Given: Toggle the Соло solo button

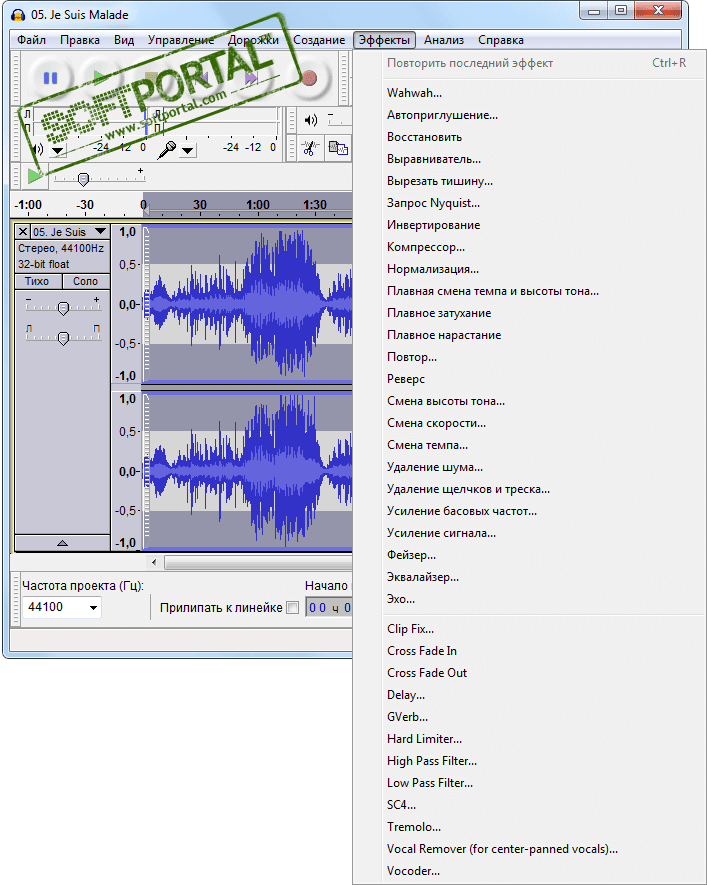Looking at the screenshot, I should [x=85, y=281].
